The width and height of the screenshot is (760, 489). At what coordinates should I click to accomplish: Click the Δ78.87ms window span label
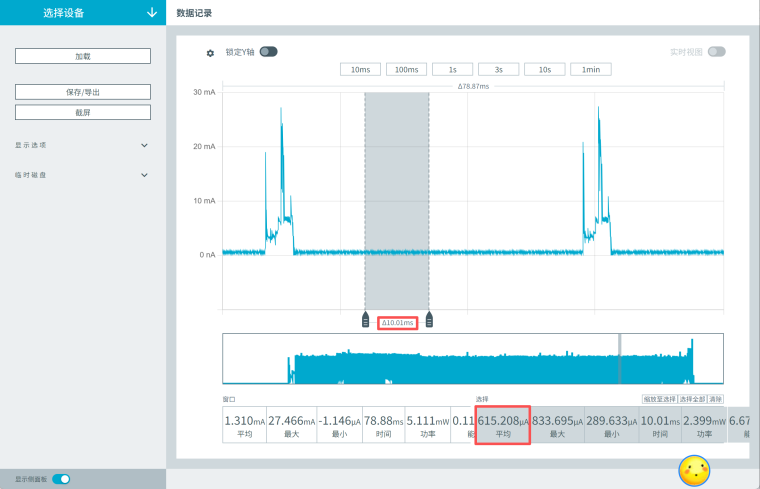474,86
